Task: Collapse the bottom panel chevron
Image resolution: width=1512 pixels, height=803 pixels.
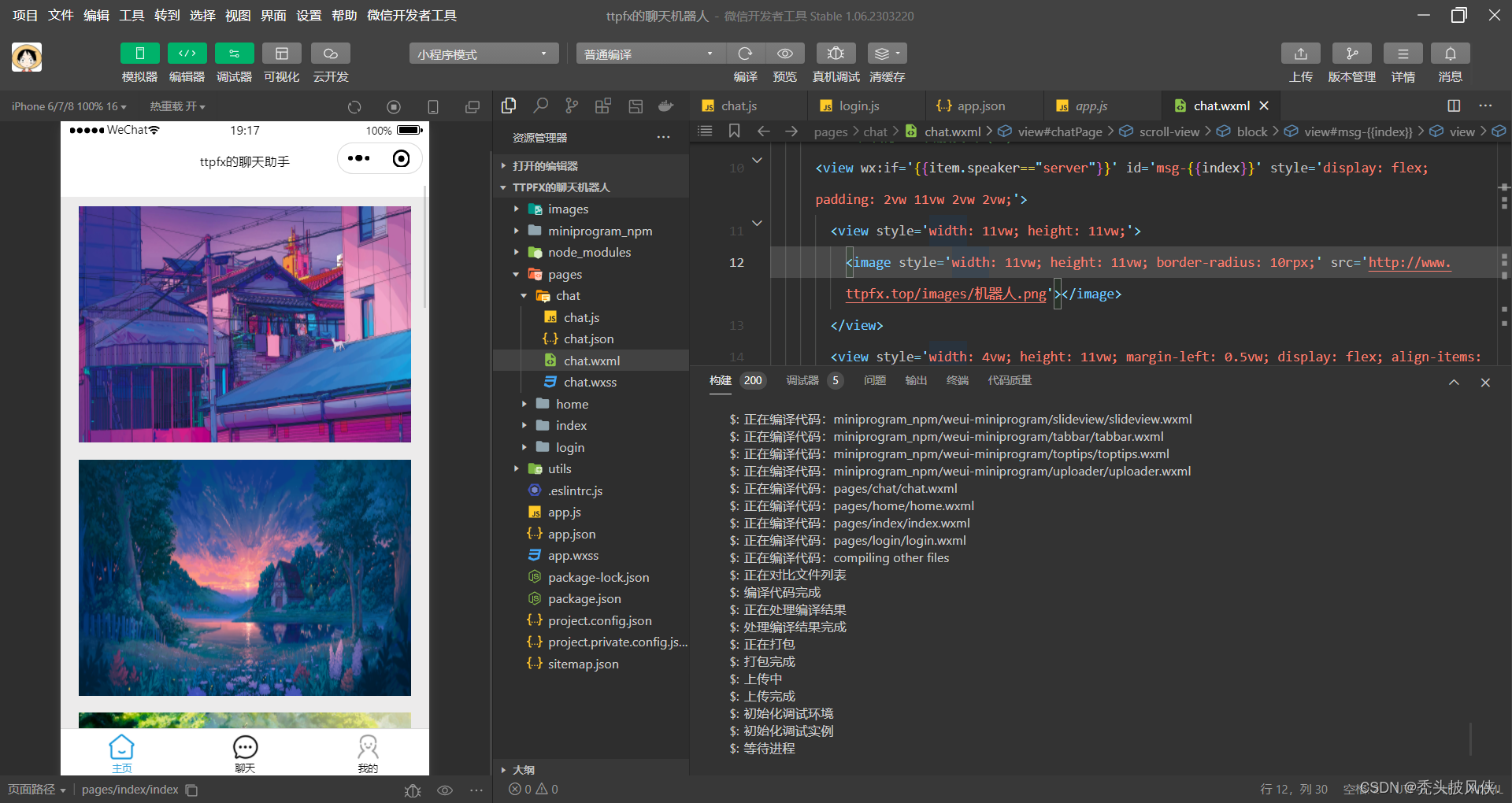Action: 1454,383
